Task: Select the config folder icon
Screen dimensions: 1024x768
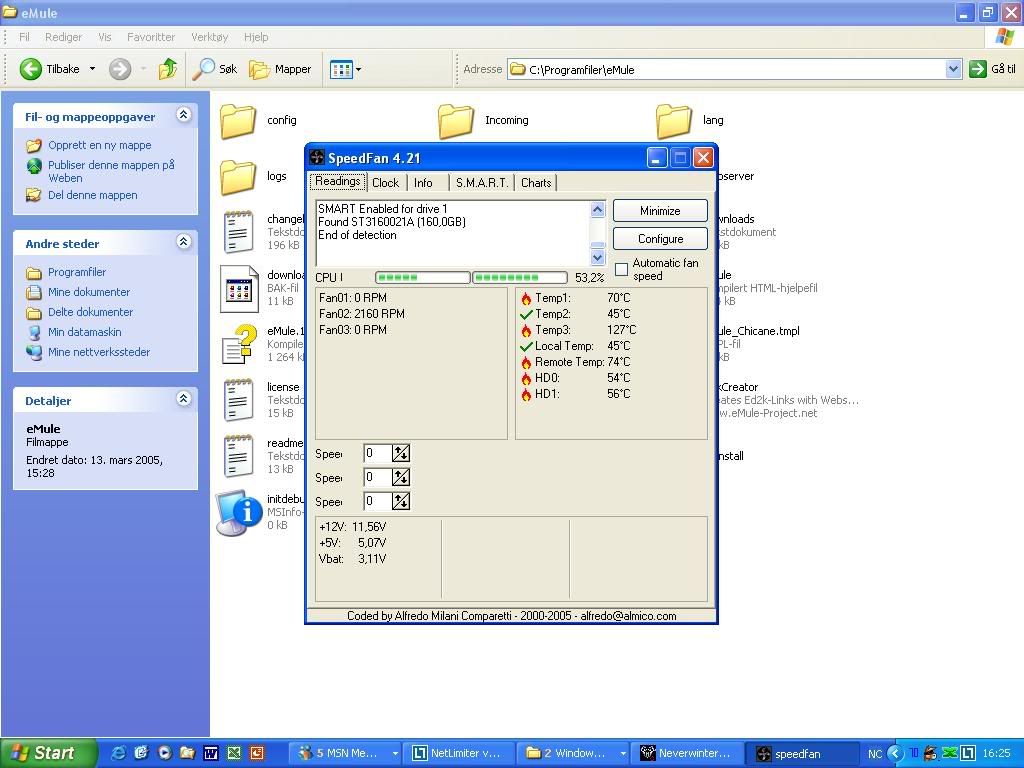Action: (238, 121)
